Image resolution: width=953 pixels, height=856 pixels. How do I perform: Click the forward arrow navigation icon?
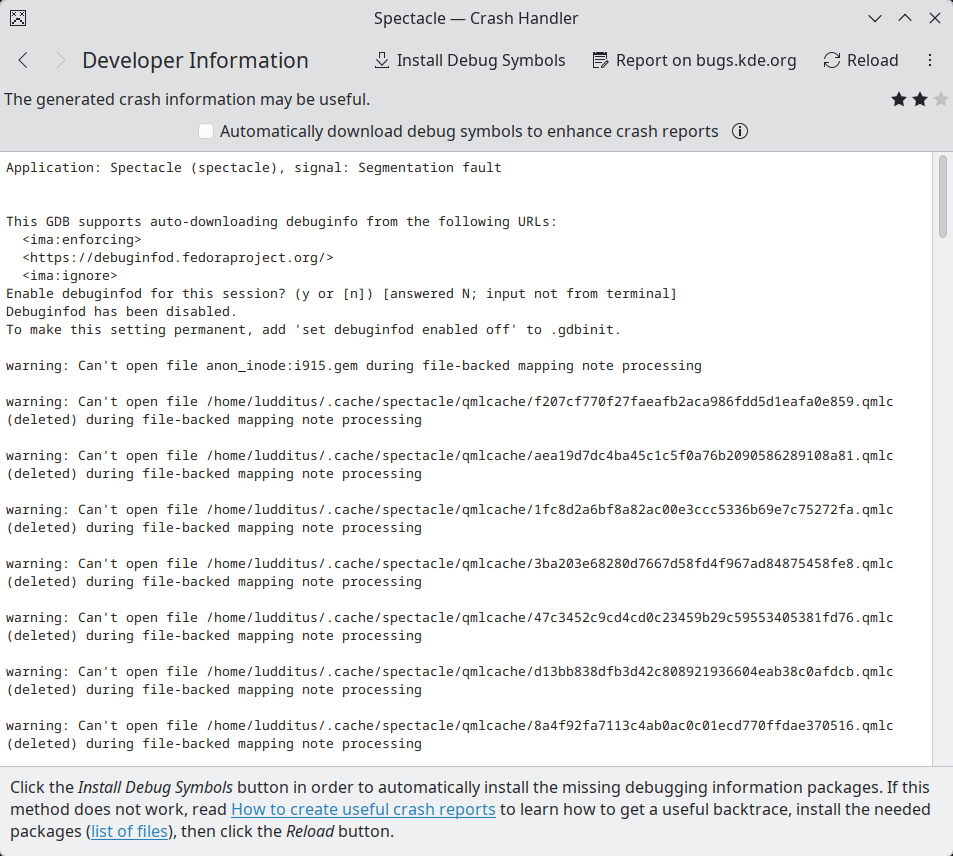(x=60, y=61)
